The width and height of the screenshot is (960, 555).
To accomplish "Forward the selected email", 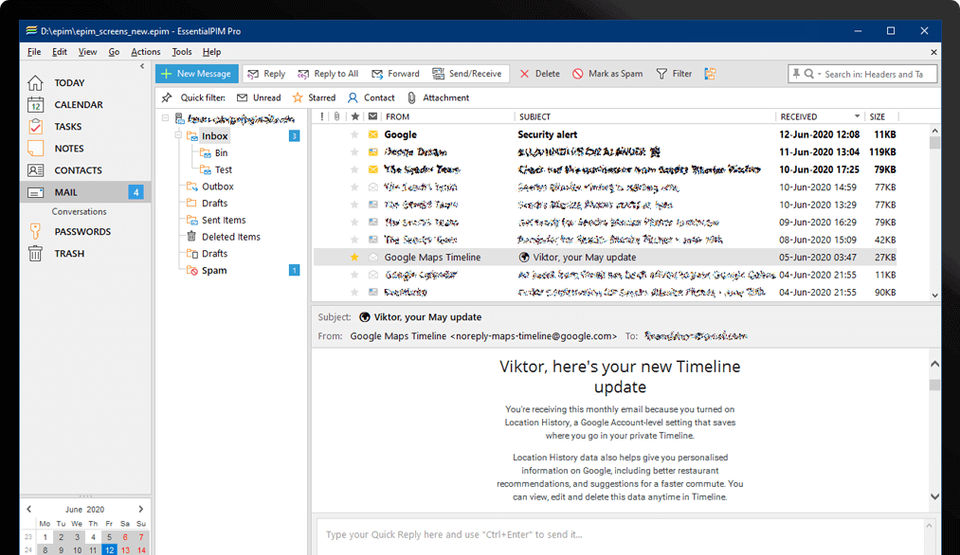I will [396, 74].
